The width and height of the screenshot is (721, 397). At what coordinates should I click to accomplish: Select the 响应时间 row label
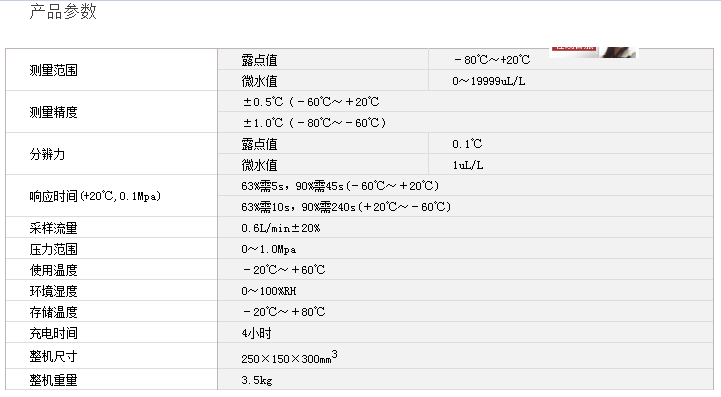tap(95, 196)
